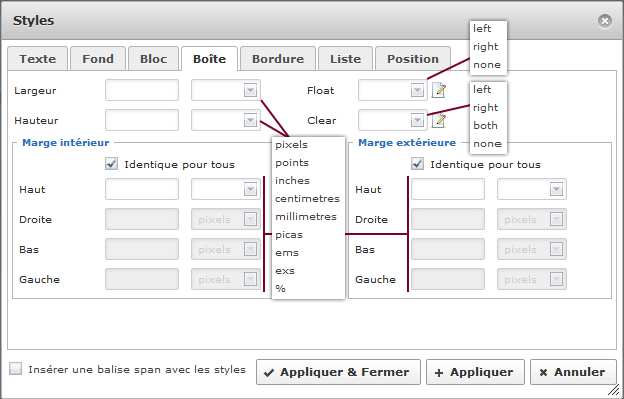Toggle Identique pour tous in Marge extérieure

click(x=417, y=163)
